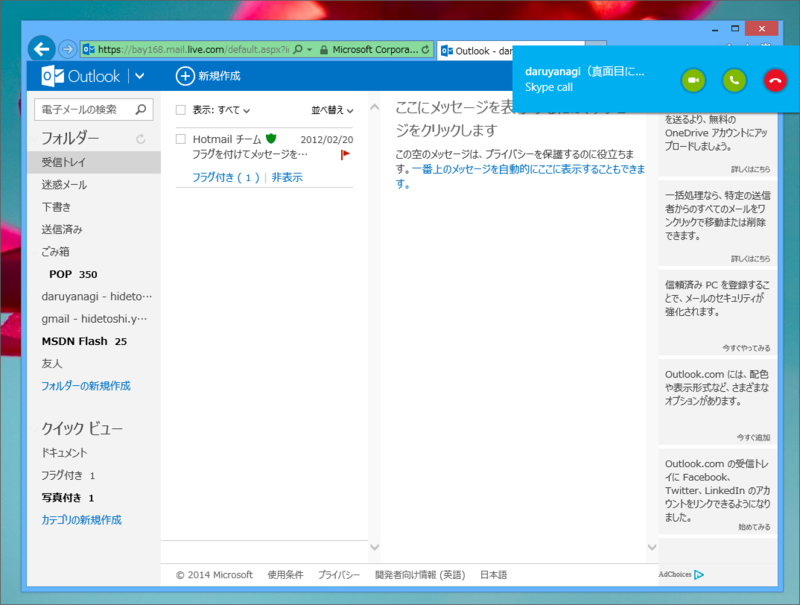800x605 pixels.
Task: Click the plus icon for new message
Action: (185, 76)
